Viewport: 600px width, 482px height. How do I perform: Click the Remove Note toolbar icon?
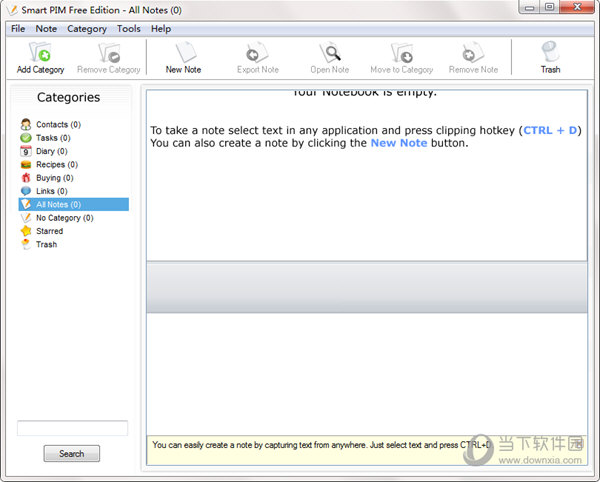tap(473, 52)
